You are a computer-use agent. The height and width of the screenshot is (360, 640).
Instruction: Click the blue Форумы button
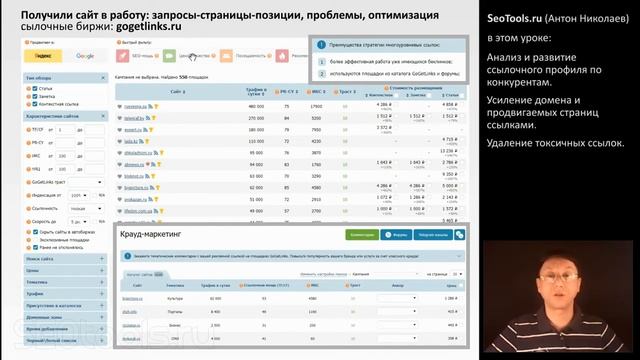[396, 235]
